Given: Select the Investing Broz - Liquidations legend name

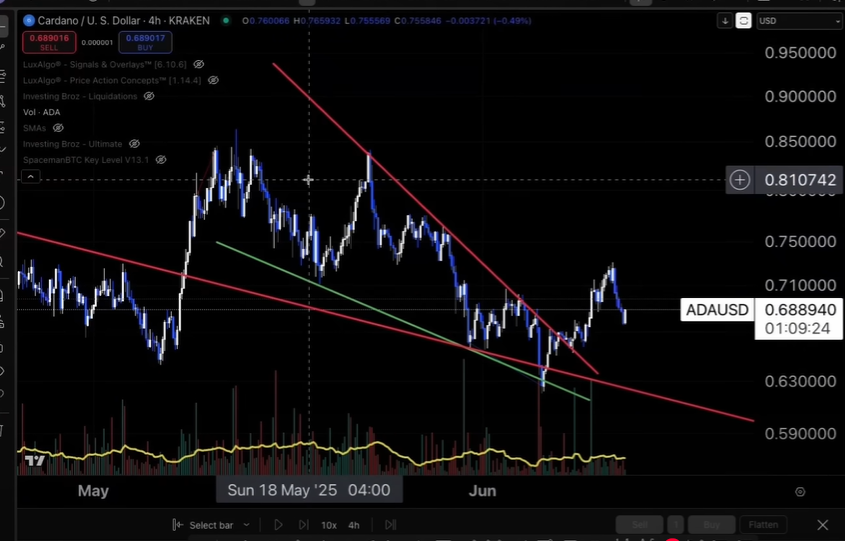Looking at the screenshot, I should pos(80,96).
